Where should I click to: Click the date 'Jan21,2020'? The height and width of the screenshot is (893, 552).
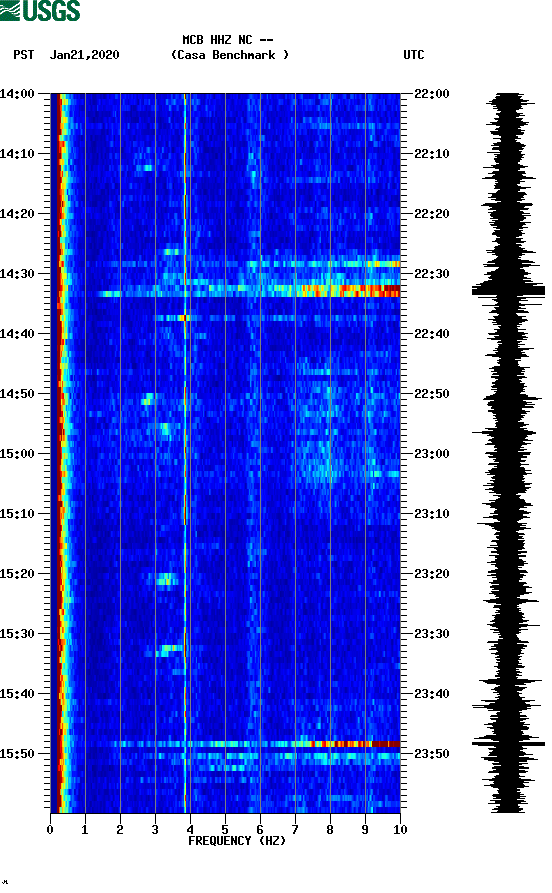pos(84,55)
